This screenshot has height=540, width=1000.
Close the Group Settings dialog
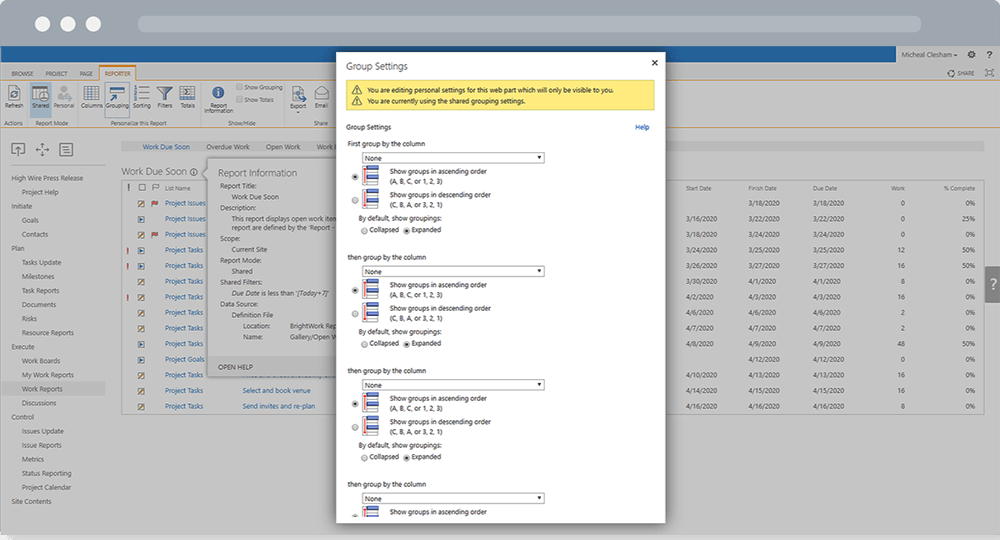coord(655,62)
